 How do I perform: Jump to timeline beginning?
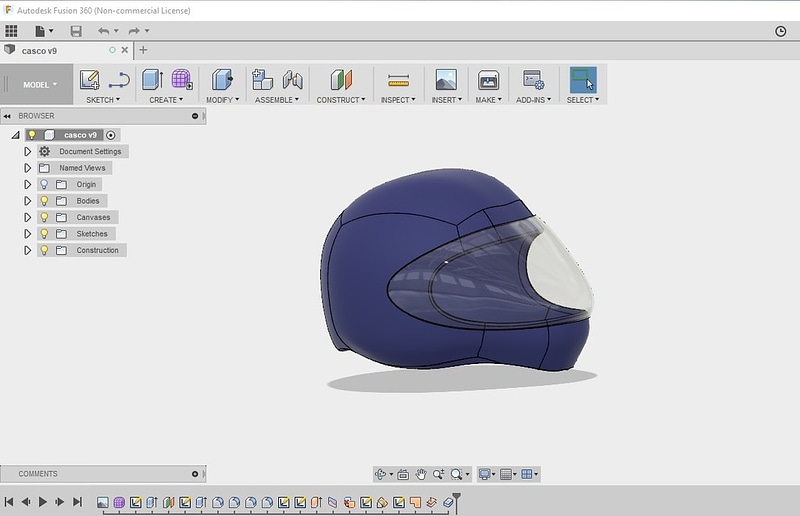click(x=9, y=502)
